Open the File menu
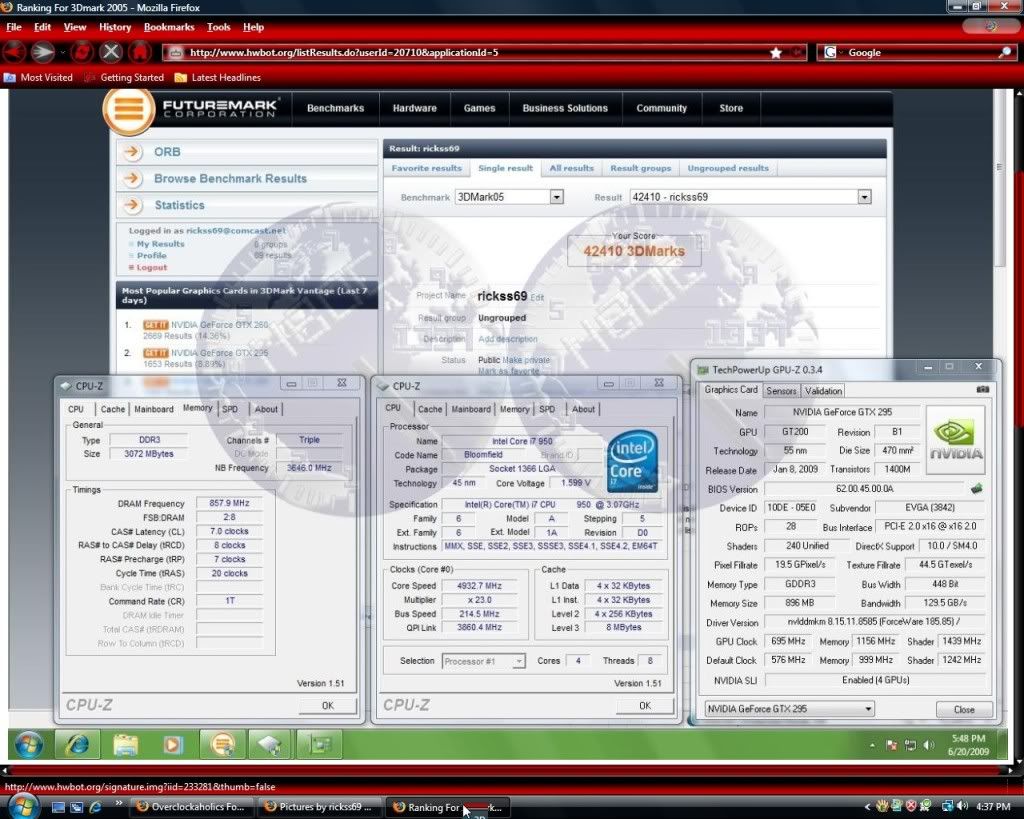This screenshot has width=1024, height=819. tap(14, 27)
